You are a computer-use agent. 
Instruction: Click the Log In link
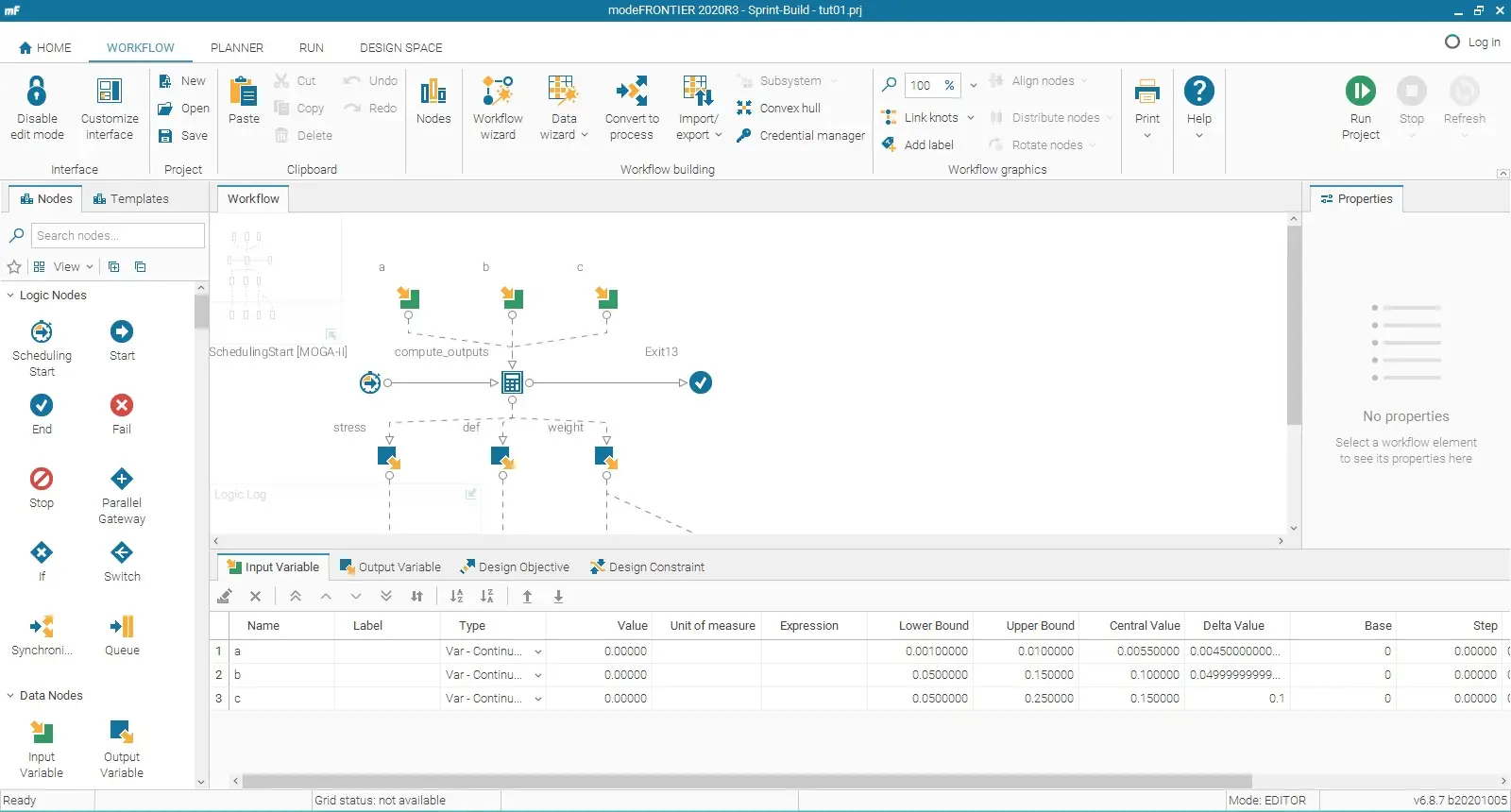[1484, 42]
